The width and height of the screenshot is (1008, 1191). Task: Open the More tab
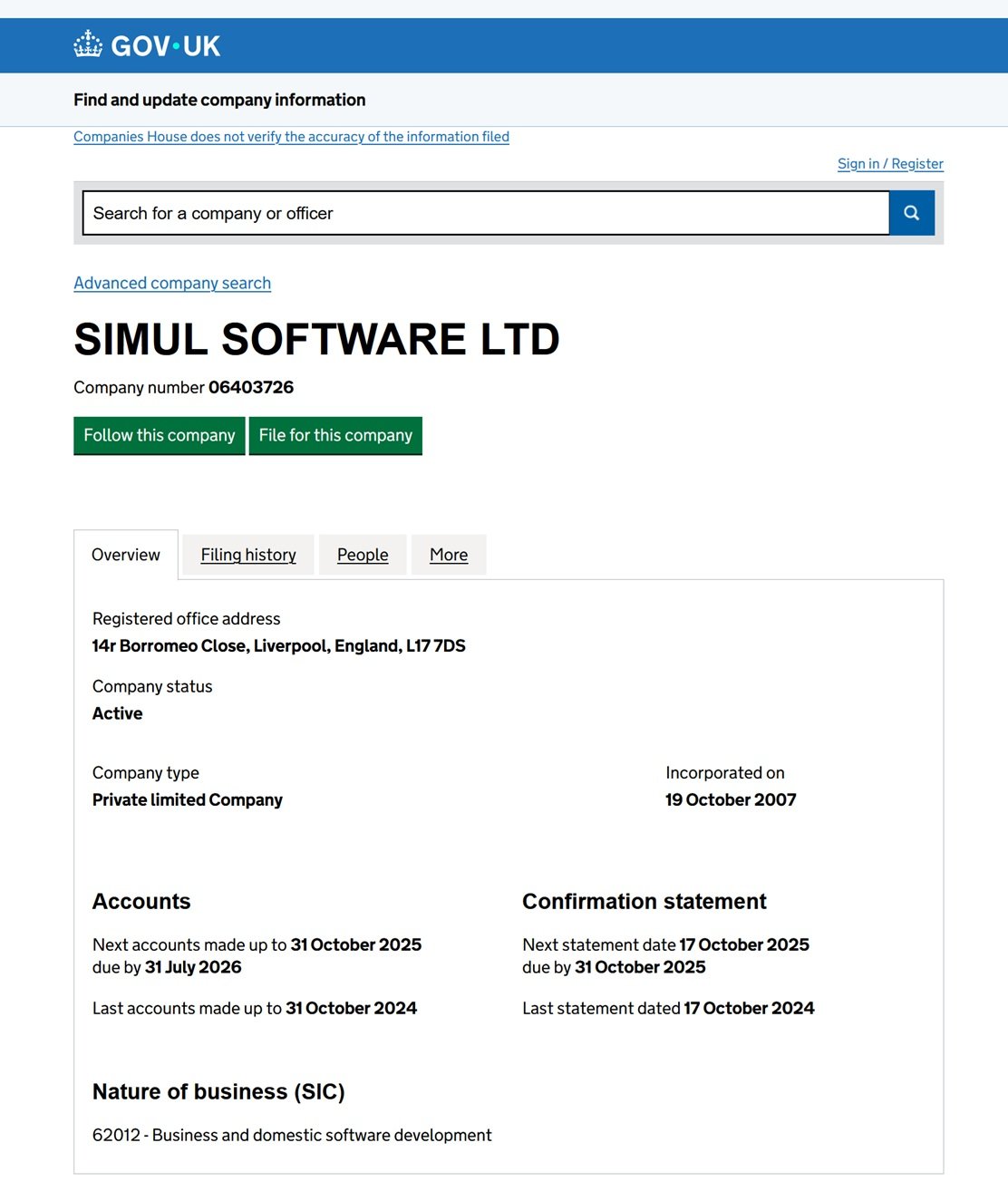449,555
